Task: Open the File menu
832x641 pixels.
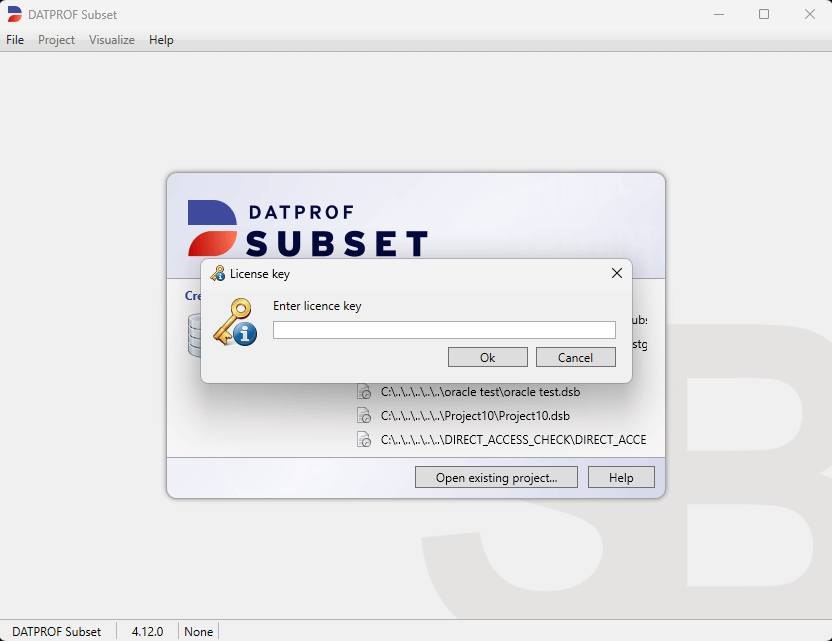Action: 15,40
